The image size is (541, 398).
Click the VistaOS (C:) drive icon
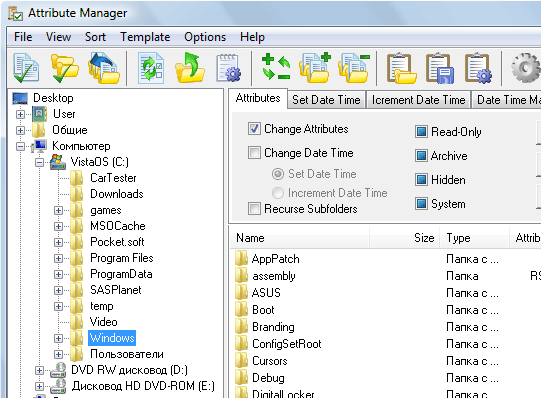coord(58,162)
